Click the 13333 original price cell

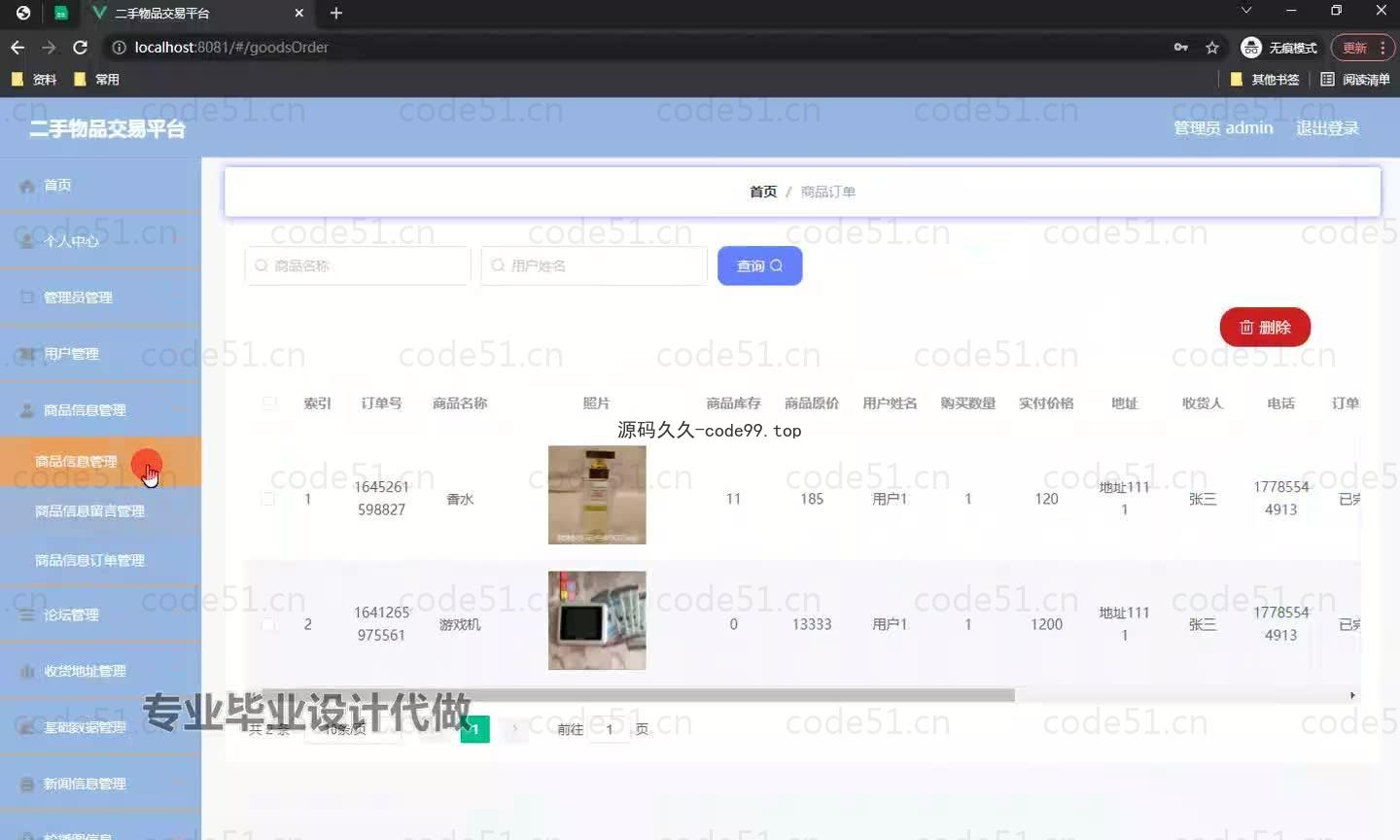point(812,624)
